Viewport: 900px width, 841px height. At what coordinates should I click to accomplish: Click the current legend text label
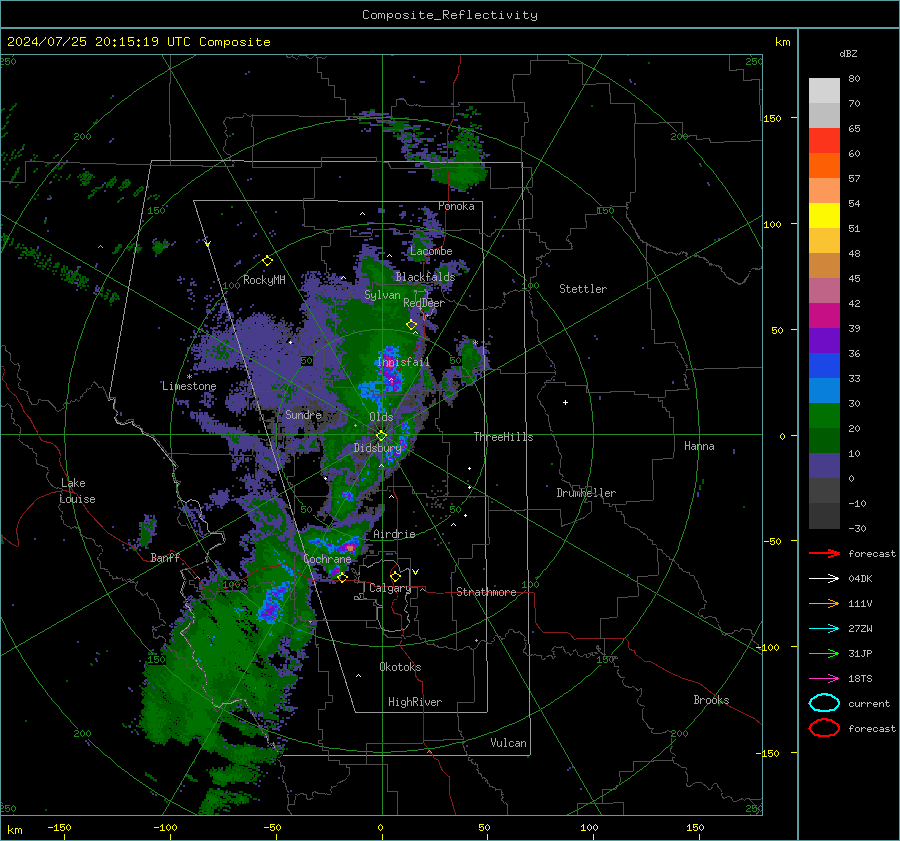coord(868,704)
